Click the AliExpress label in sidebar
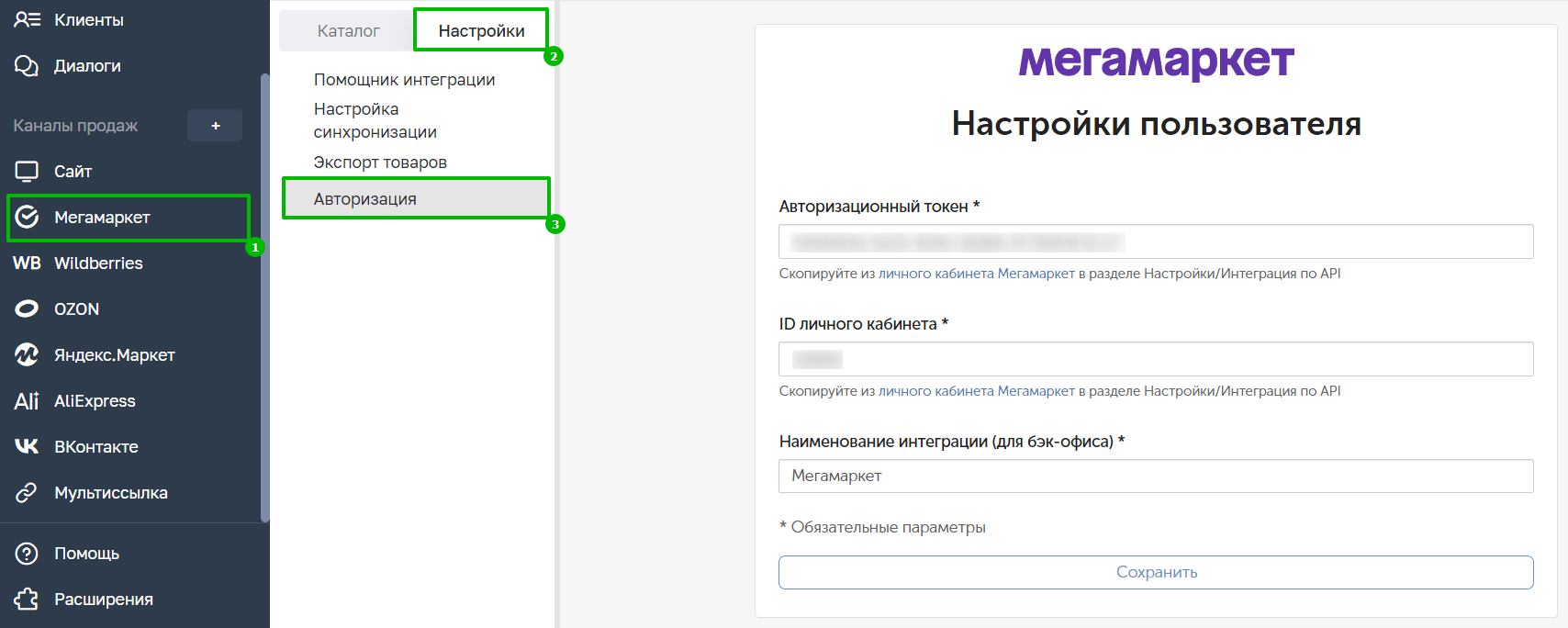 (95, 401)
